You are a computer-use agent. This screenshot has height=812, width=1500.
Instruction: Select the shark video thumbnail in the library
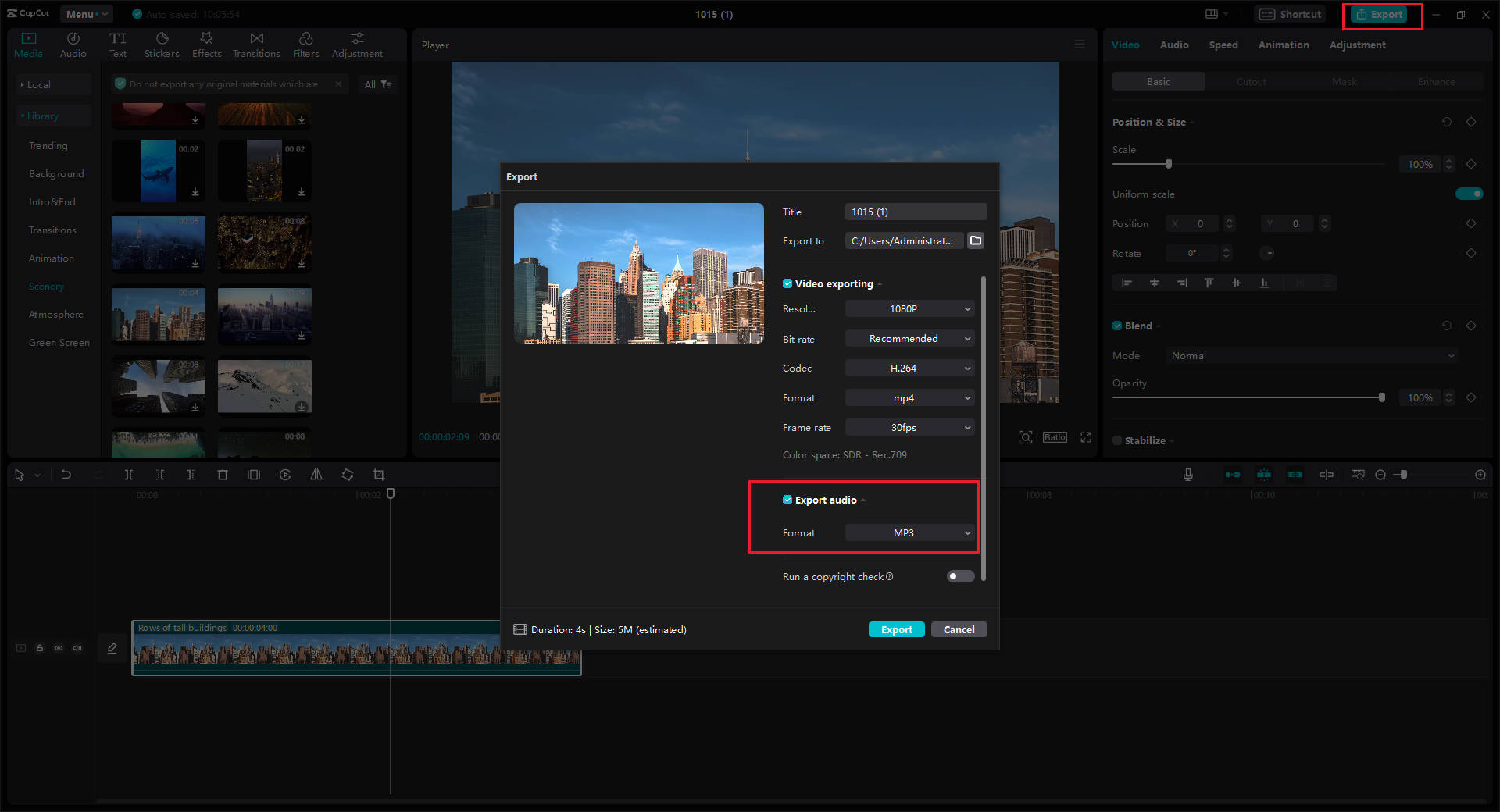[159, 171]
